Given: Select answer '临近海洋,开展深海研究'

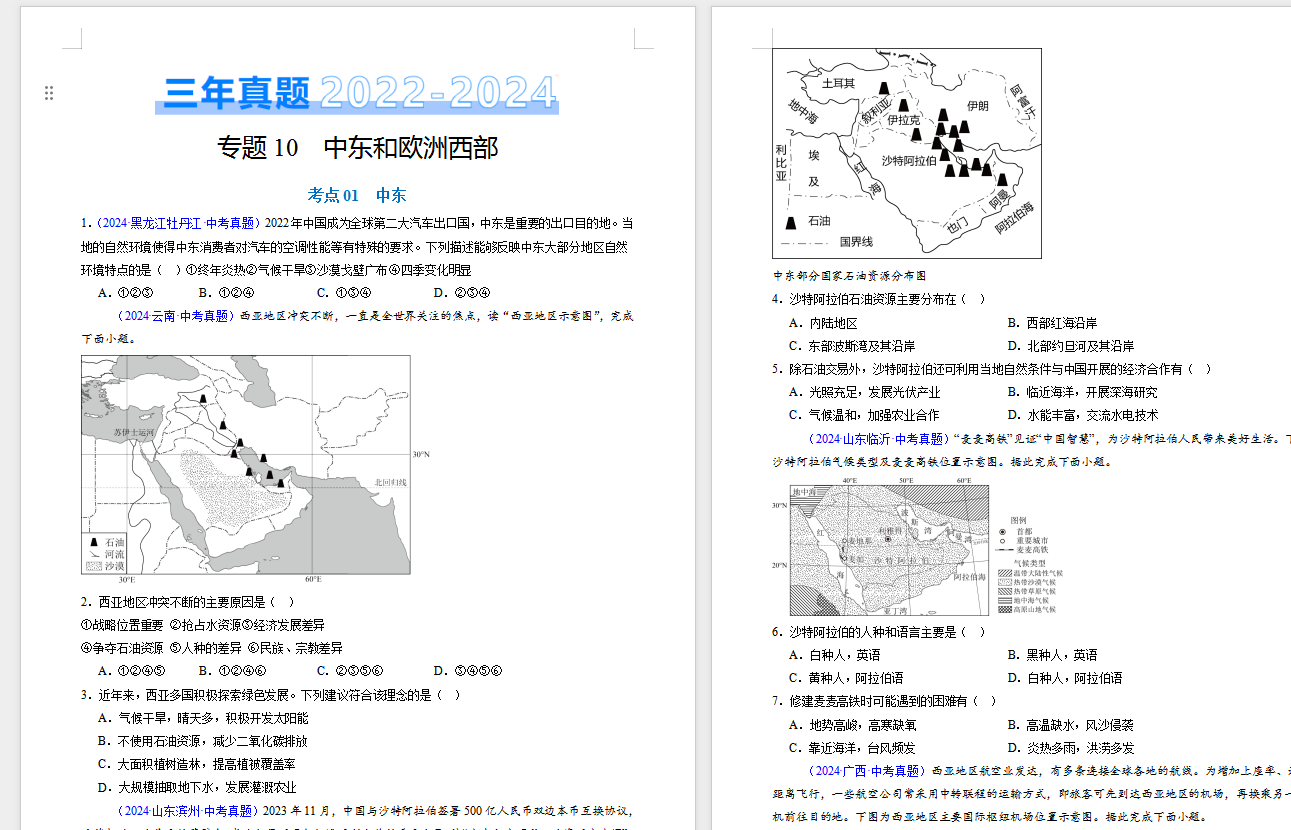Looking at the screenshot, I should [x=1083, y=392].
